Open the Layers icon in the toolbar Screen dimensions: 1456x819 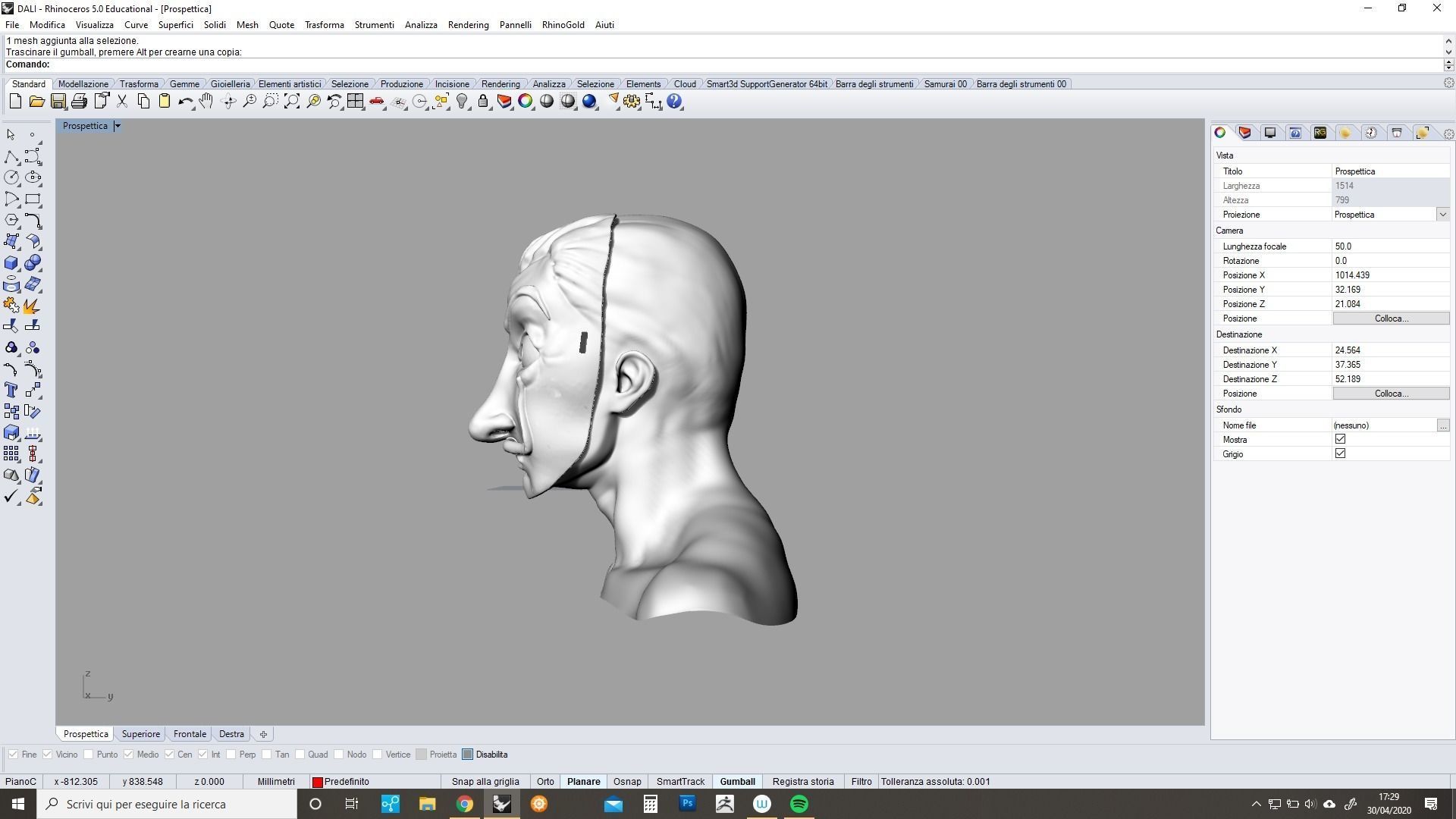[504, 102]
